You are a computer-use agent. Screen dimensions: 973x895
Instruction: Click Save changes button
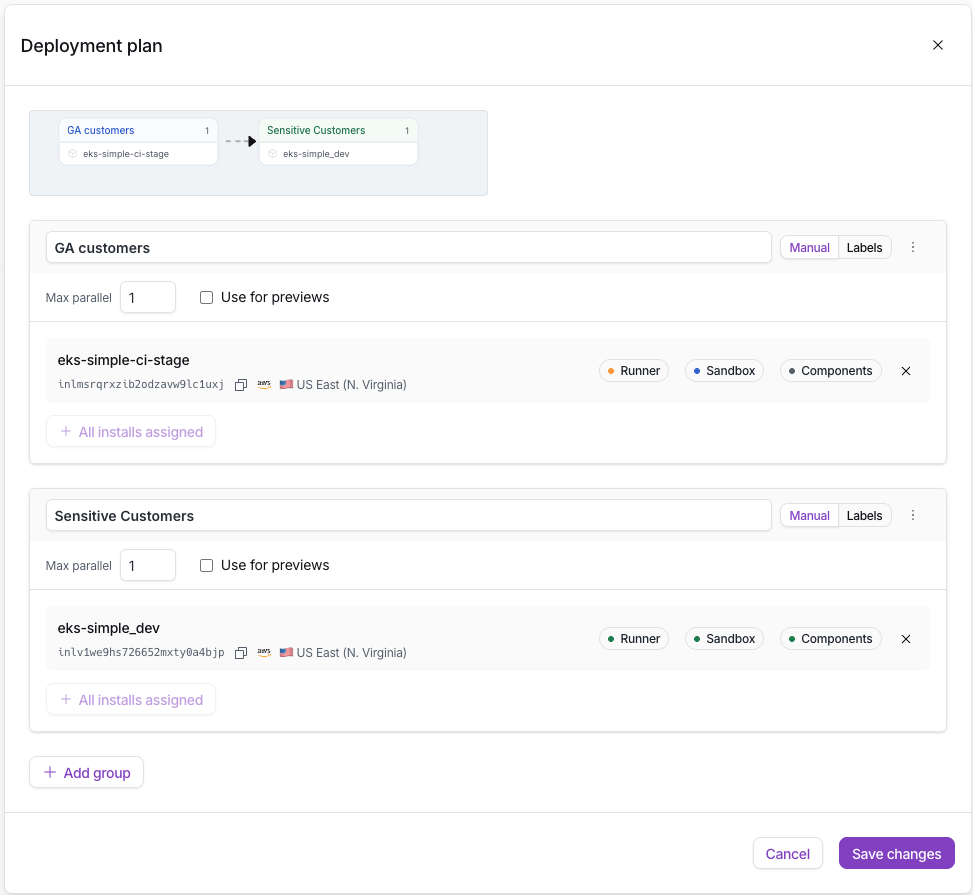click(896, 853)
